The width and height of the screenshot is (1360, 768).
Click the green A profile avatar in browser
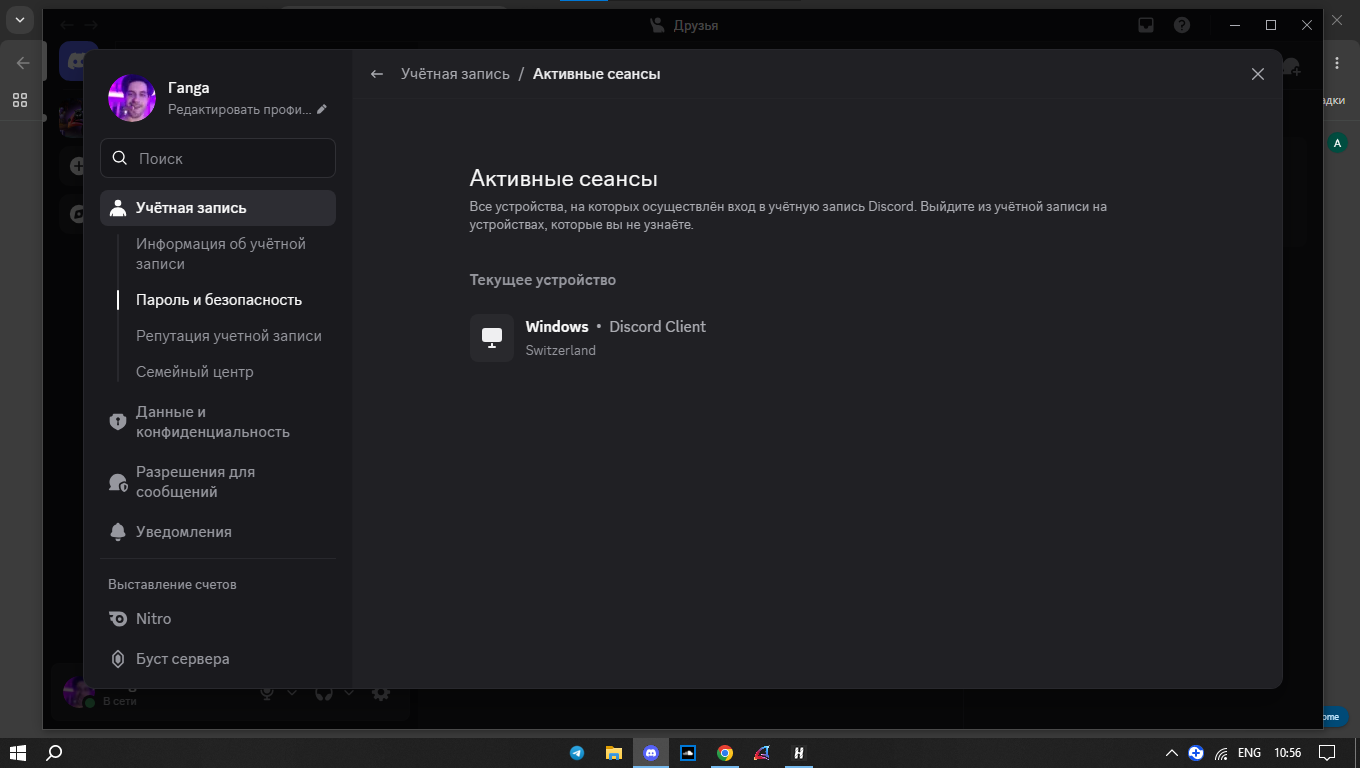coord(1337,143)
